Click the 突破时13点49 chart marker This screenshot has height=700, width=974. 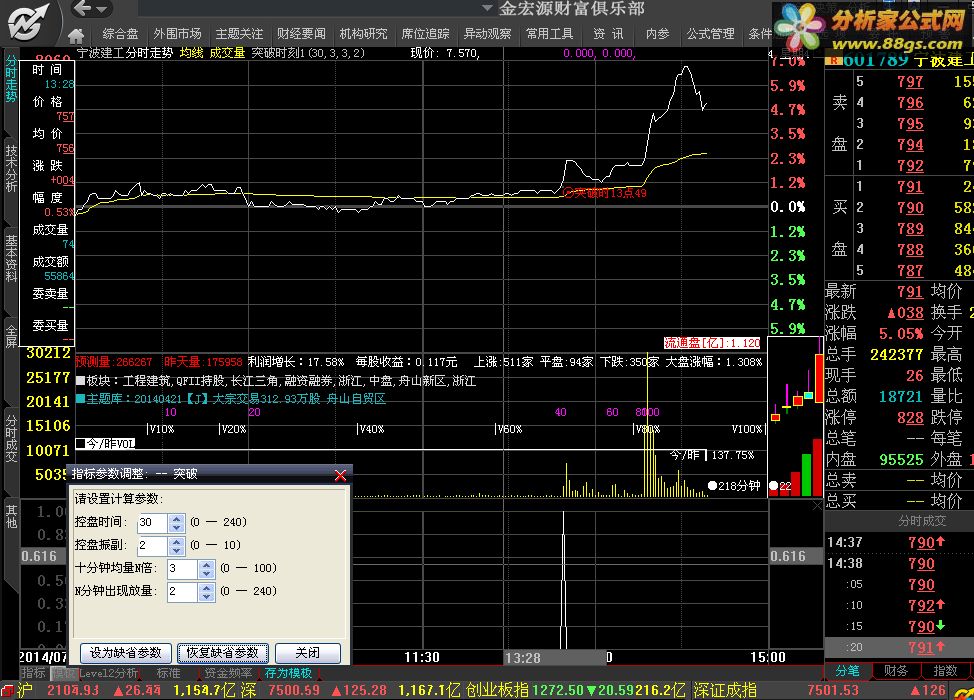tap(604, 193)
